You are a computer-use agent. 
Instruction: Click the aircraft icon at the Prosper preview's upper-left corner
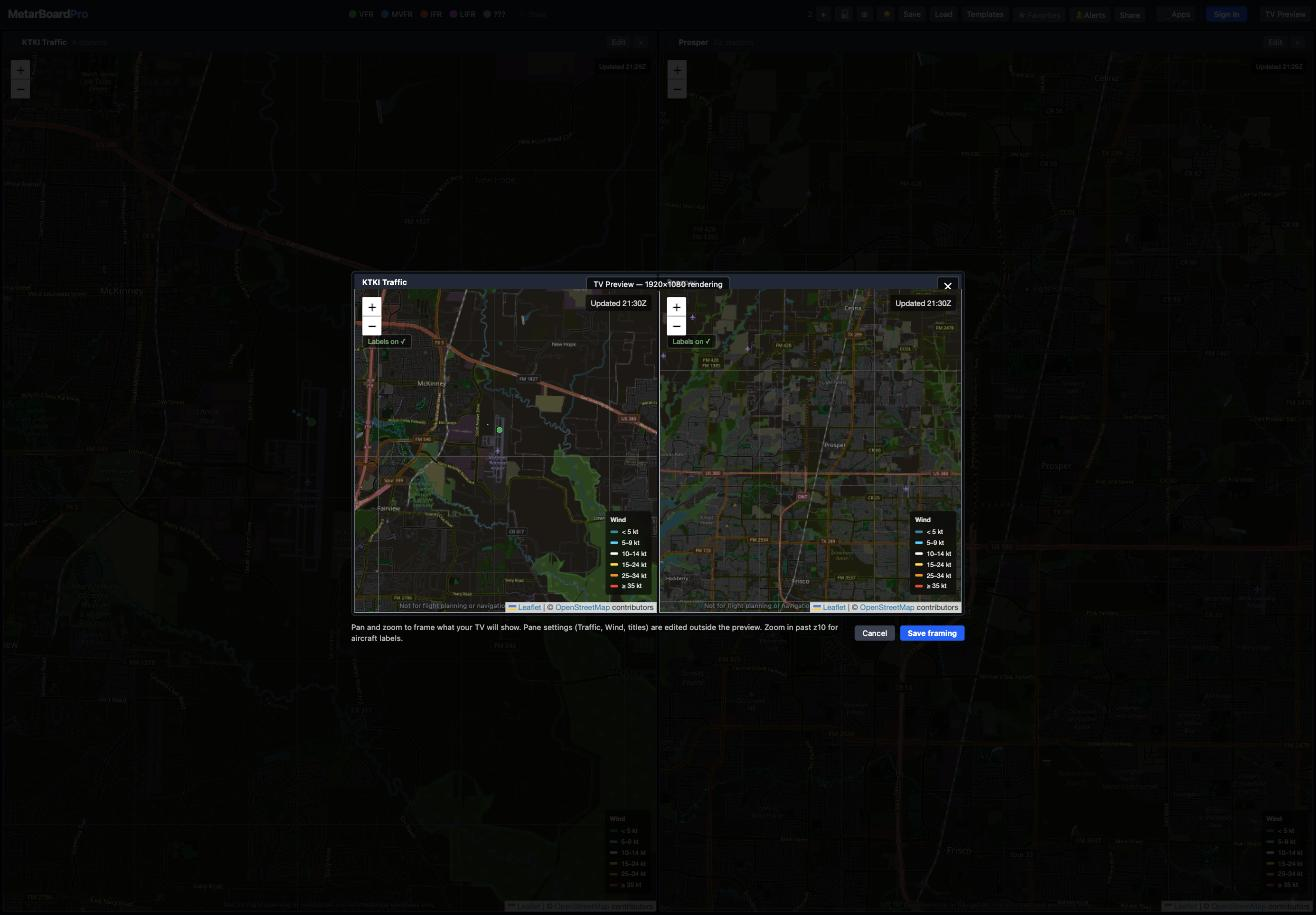click(x=692, y=317)
